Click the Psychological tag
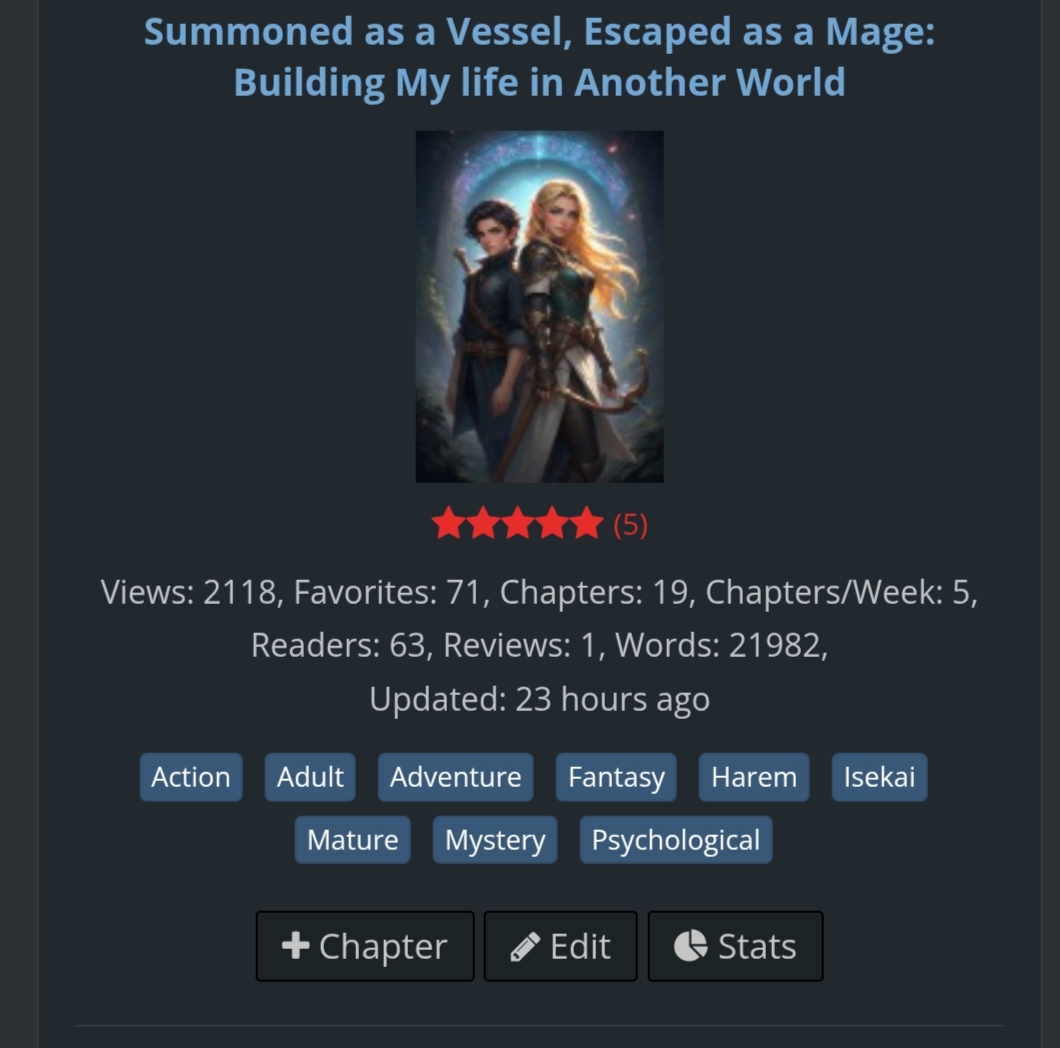 pos(676,840)
